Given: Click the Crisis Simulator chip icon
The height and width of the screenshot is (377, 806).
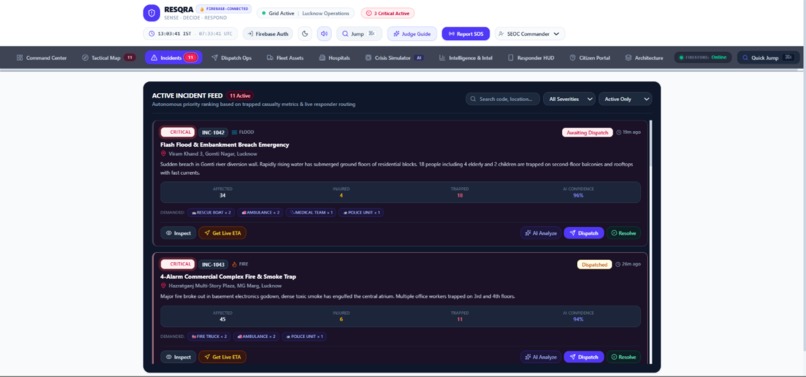Looking at the screenshot, I should point(369,58).
